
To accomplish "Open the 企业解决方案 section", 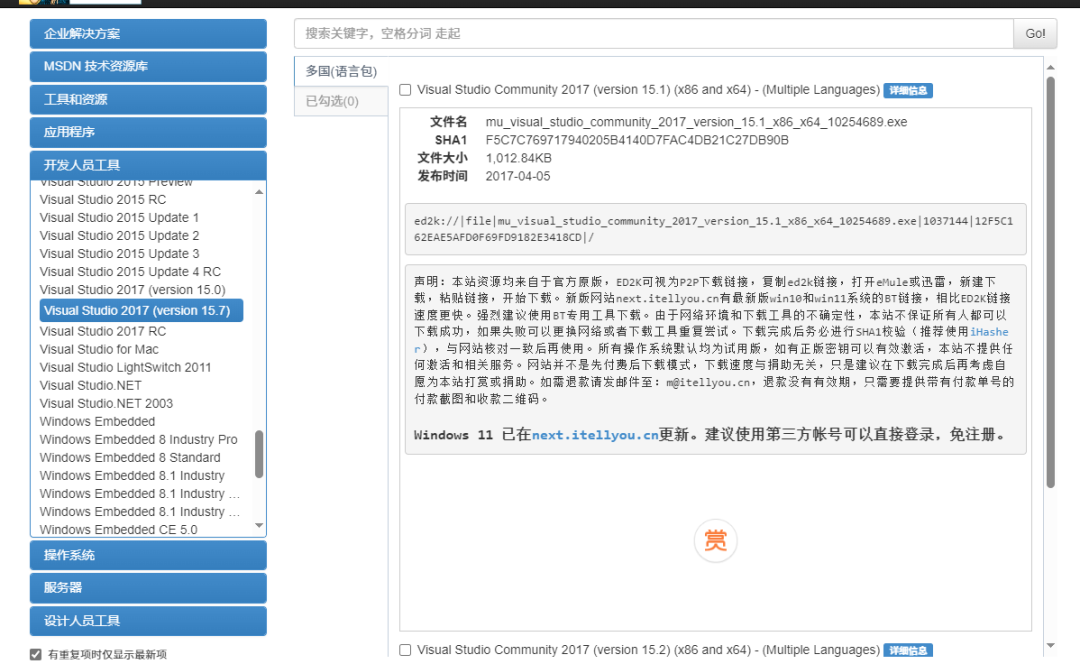I will (147, 33).
